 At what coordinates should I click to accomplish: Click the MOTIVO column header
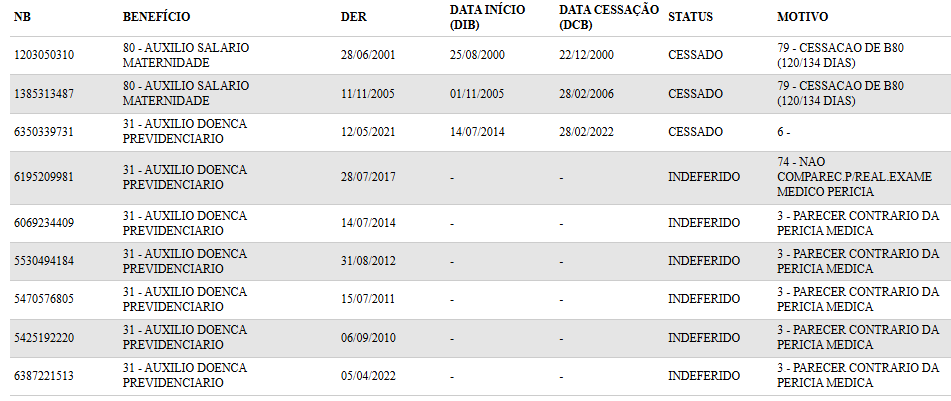(802, 17)
